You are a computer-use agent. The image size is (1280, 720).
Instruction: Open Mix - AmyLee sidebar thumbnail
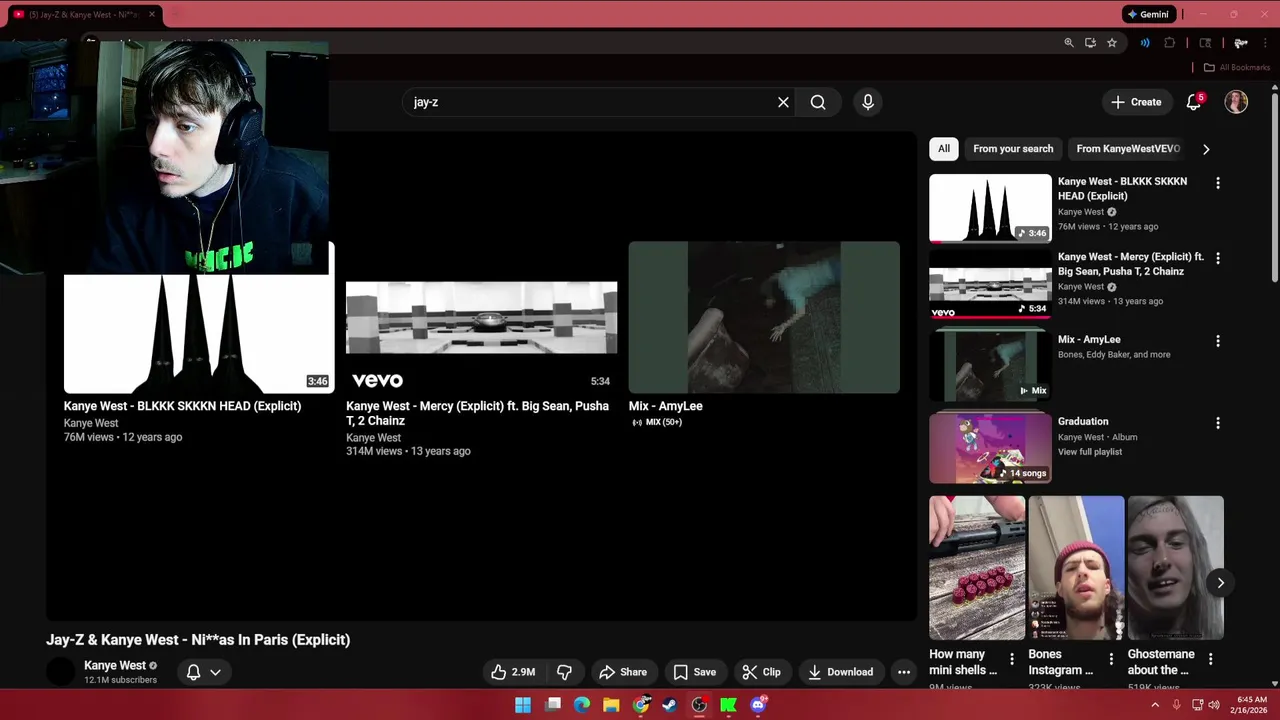click(990, 365)
